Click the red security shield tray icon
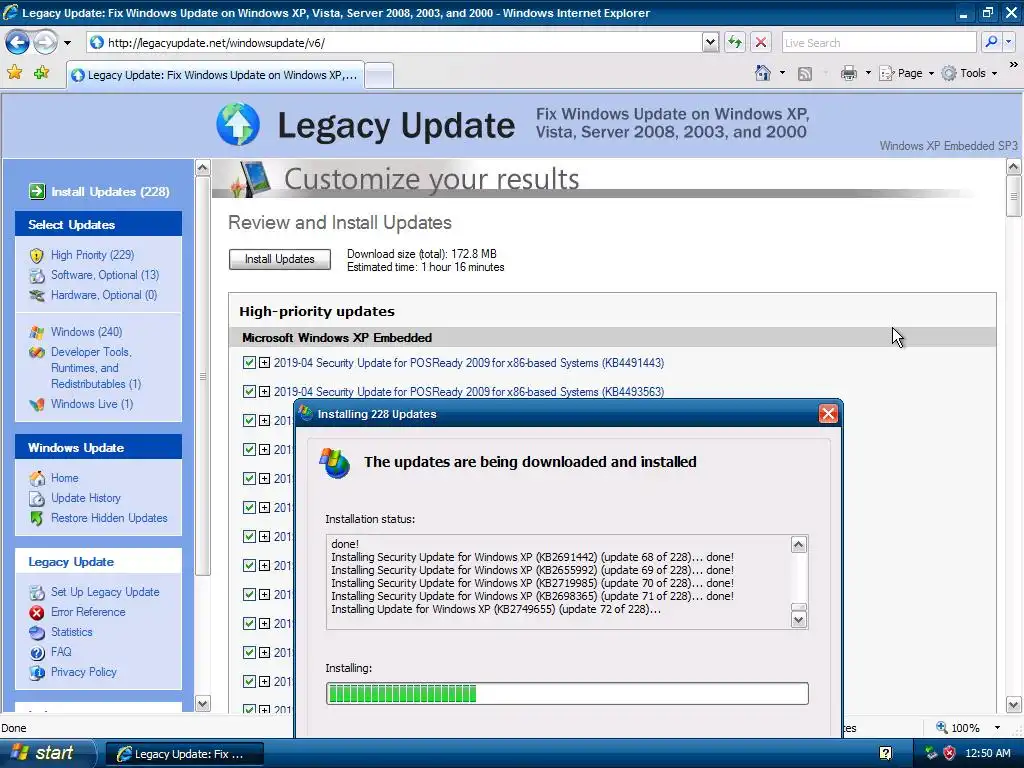This screenshot has height=768, width=1024. [949, 753]
